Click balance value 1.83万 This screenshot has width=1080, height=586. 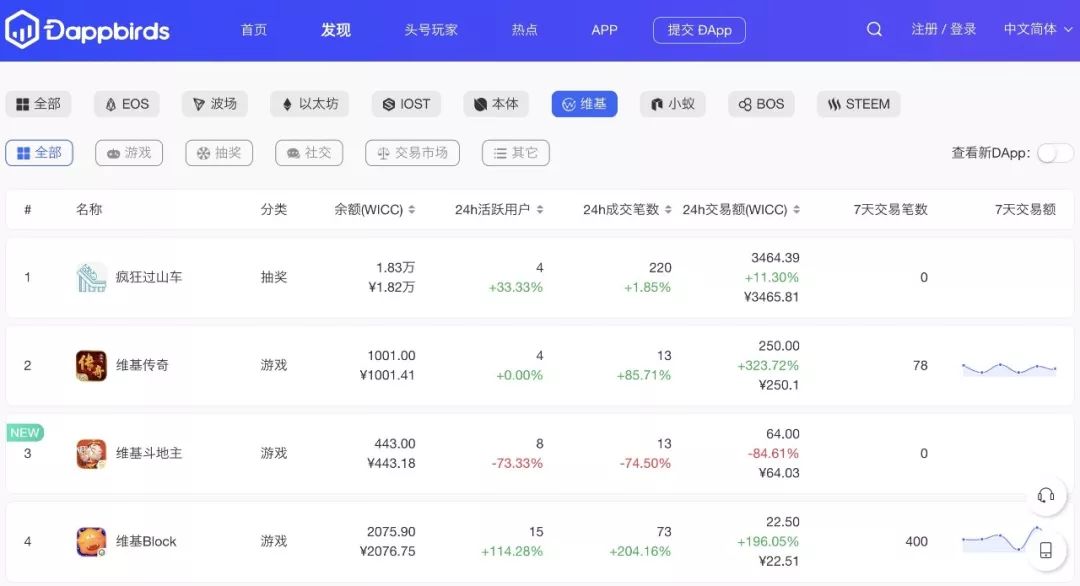395,268
